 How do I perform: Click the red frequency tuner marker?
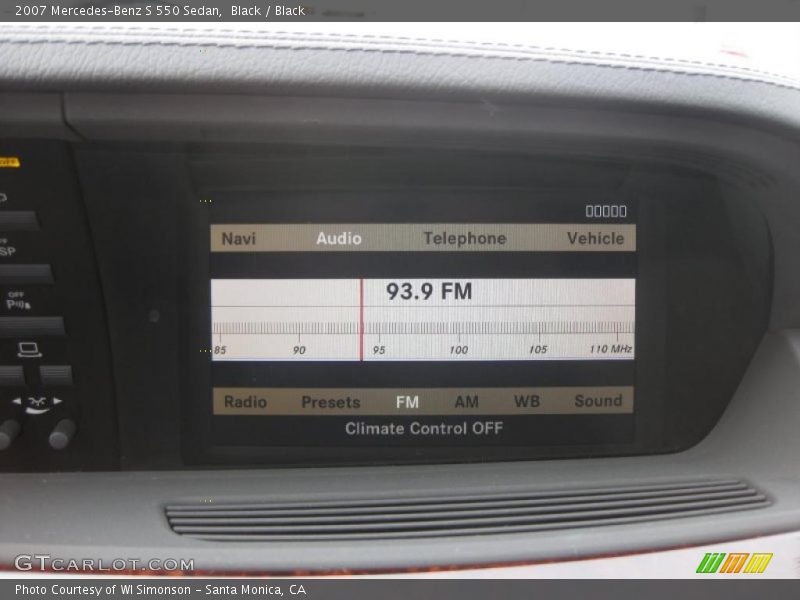click(361, 320)
